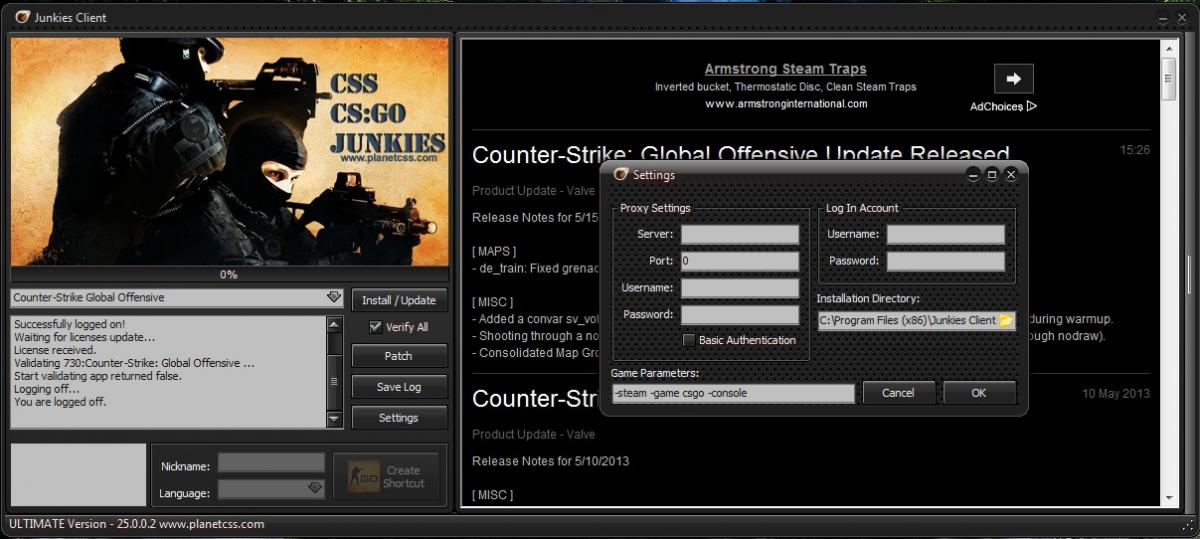Open Armstrong Steam Traps ad link
The image size is (1200, 539).
786,69
